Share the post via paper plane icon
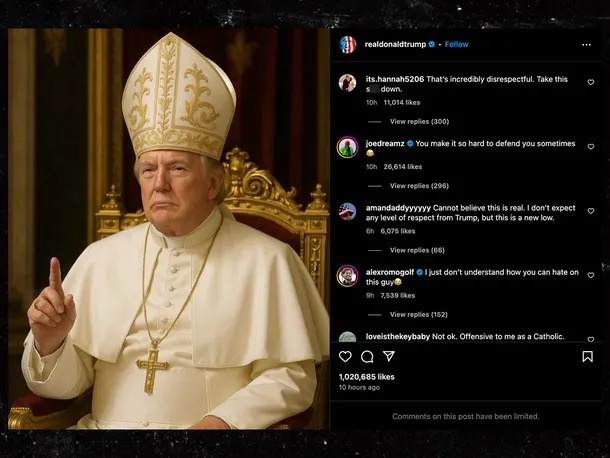Viewport: 610px width, 458px height. (x=388, y=356)
